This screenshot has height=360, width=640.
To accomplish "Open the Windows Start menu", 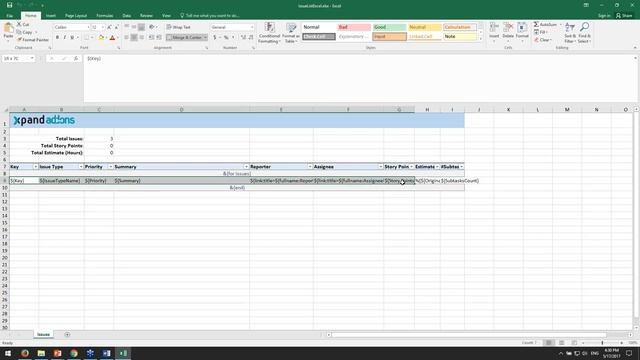I will [x=8, y=353].
